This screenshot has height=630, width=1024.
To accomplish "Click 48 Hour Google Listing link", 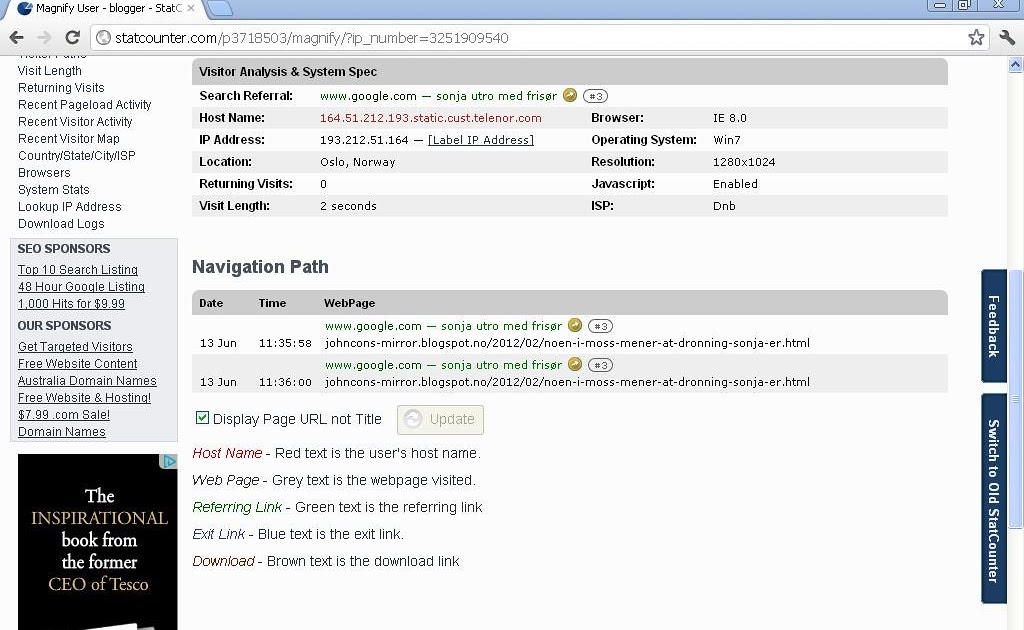I will pos(81,287).
